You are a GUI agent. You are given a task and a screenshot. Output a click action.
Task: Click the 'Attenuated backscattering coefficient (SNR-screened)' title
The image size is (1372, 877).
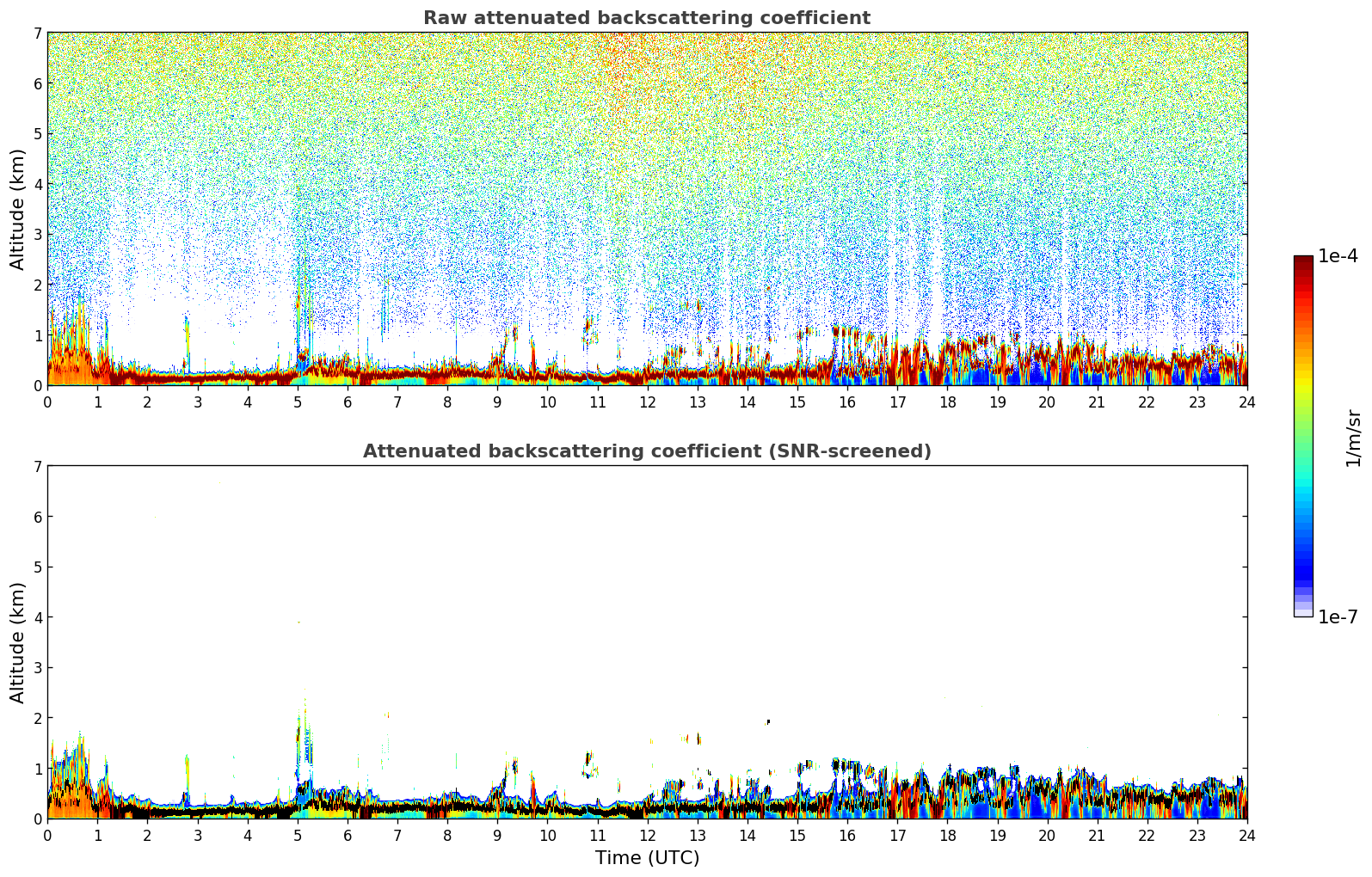(647, 451)
